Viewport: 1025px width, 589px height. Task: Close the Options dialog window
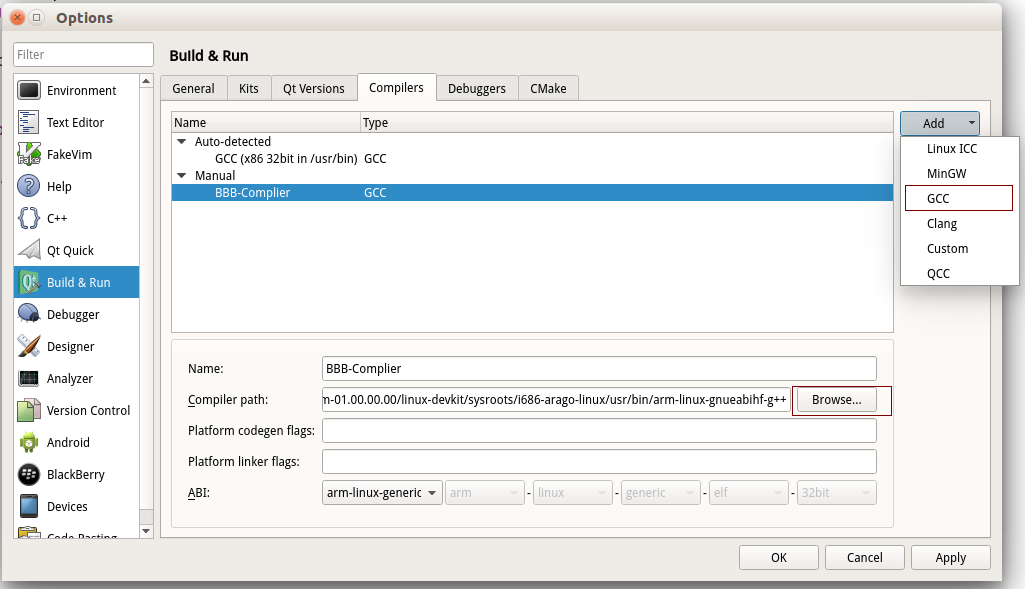coord(18,18)
